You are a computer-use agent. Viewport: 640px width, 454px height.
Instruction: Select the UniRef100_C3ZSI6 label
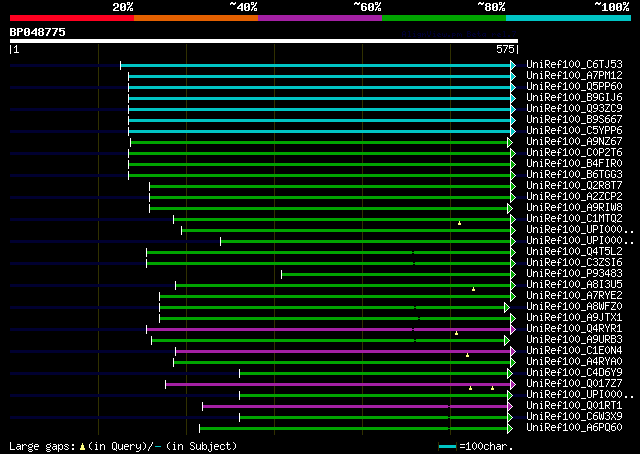pos(574,262)
